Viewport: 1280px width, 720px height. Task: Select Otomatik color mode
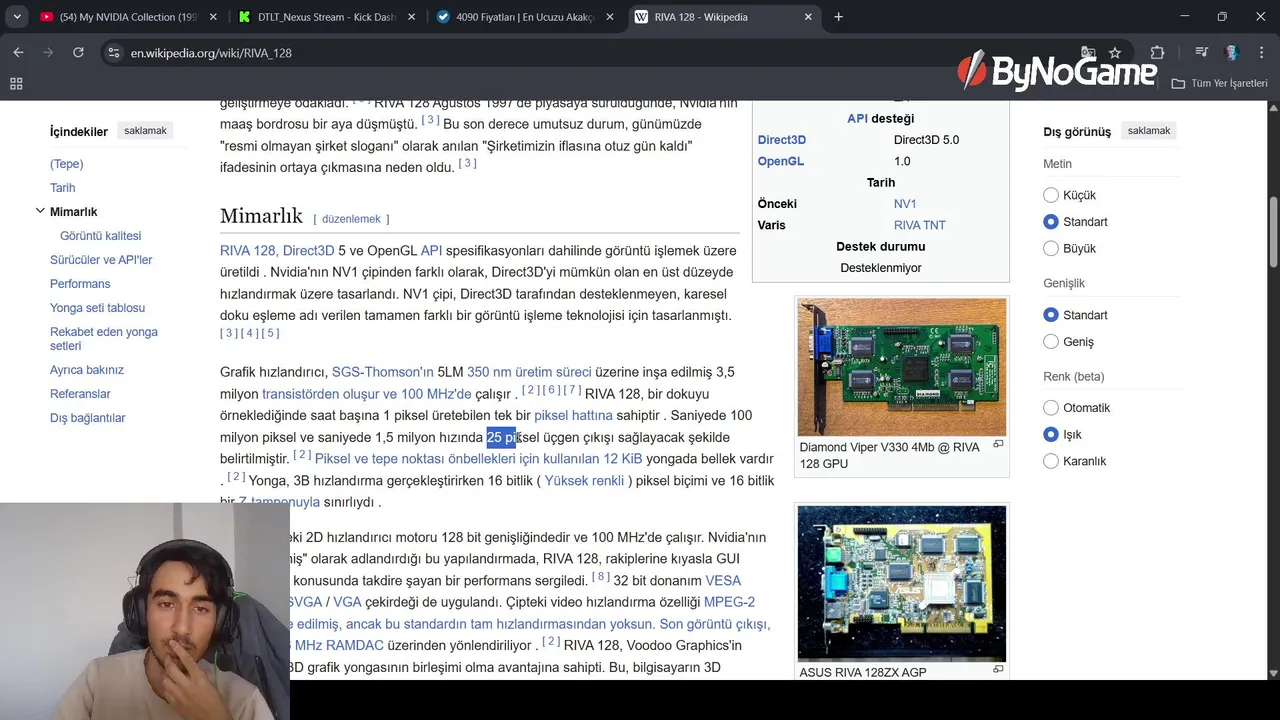click(1051, 408)
